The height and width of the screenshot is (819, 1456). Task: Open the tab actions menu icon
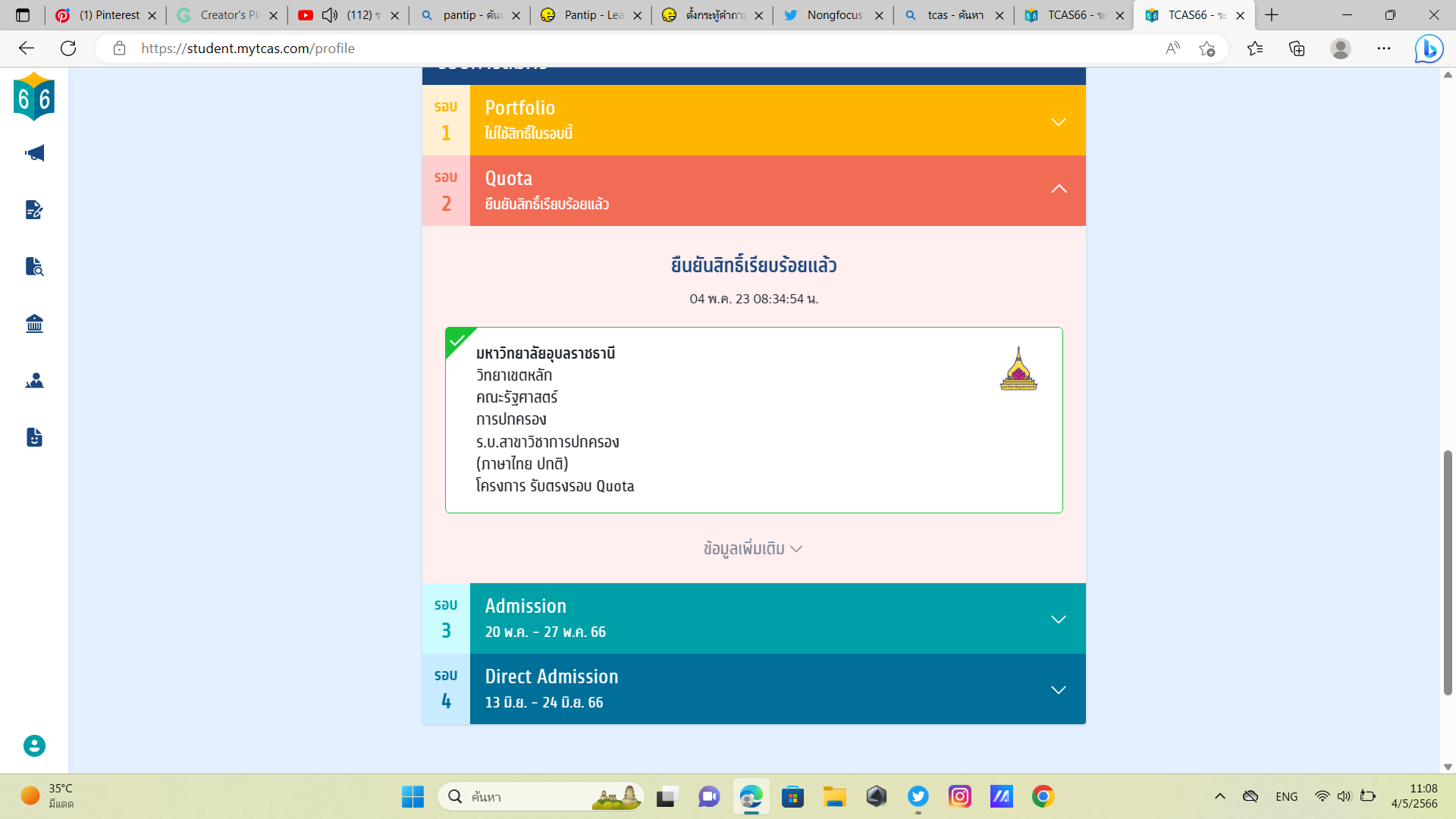click(x=23, y=15)
